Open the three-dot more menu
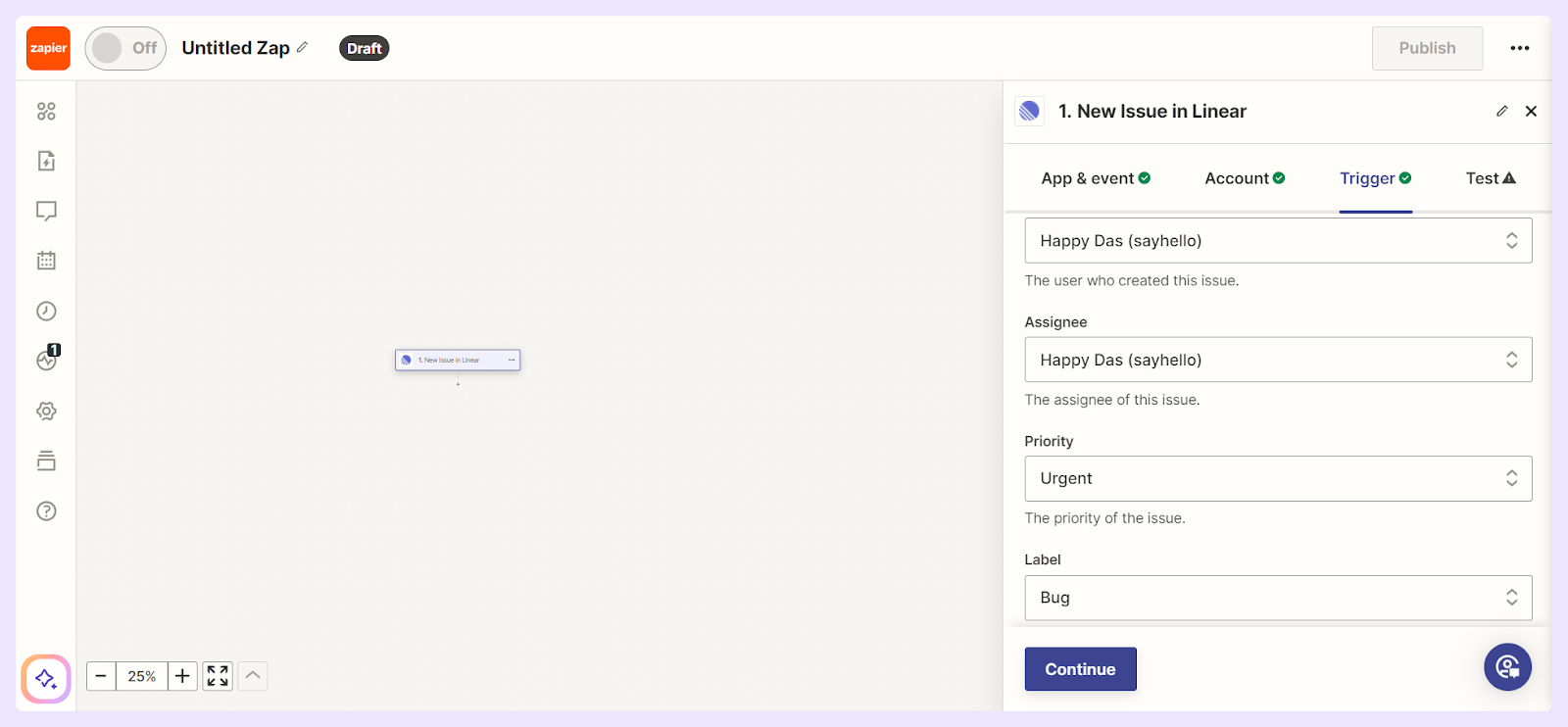The height and width of the screenshot is (727, 1568). [1520, 48]
